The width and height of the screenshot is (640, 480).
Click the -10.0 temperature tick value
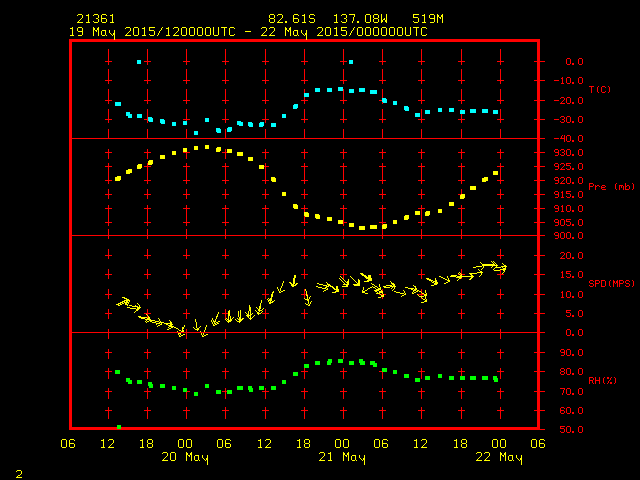pyautogui.click(x=569, y=81)
